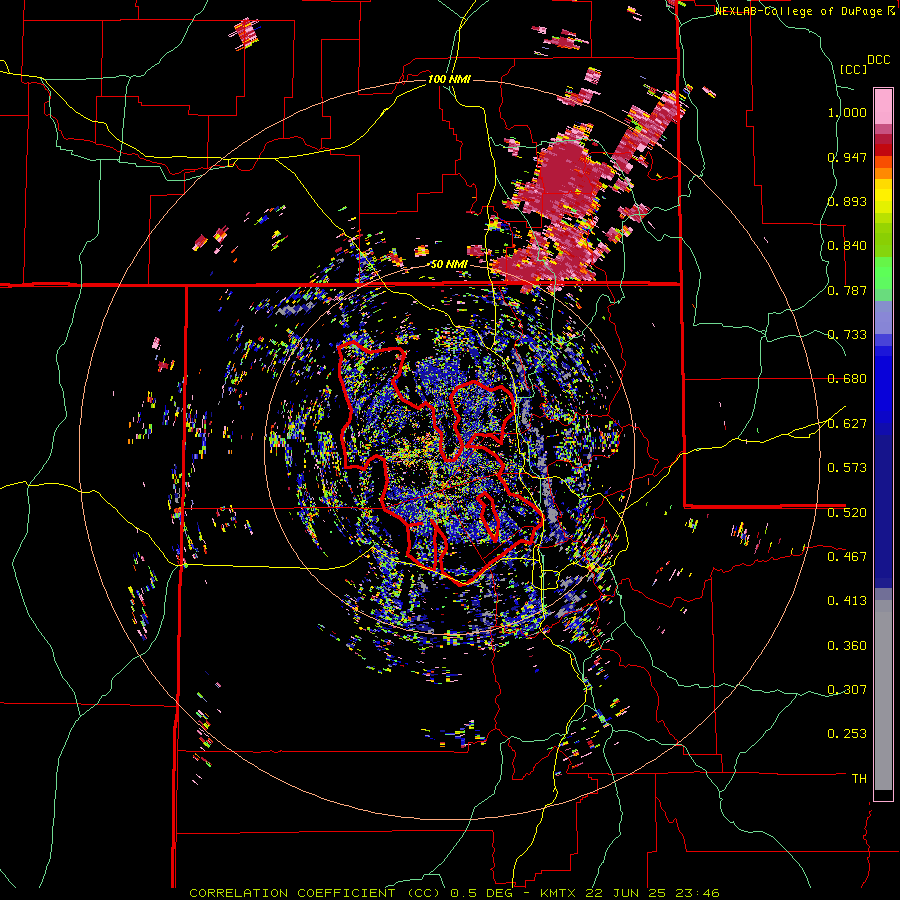Select the 0.573 scale value
This screenshot has height=900, width=900.
(x=847, y=468)
